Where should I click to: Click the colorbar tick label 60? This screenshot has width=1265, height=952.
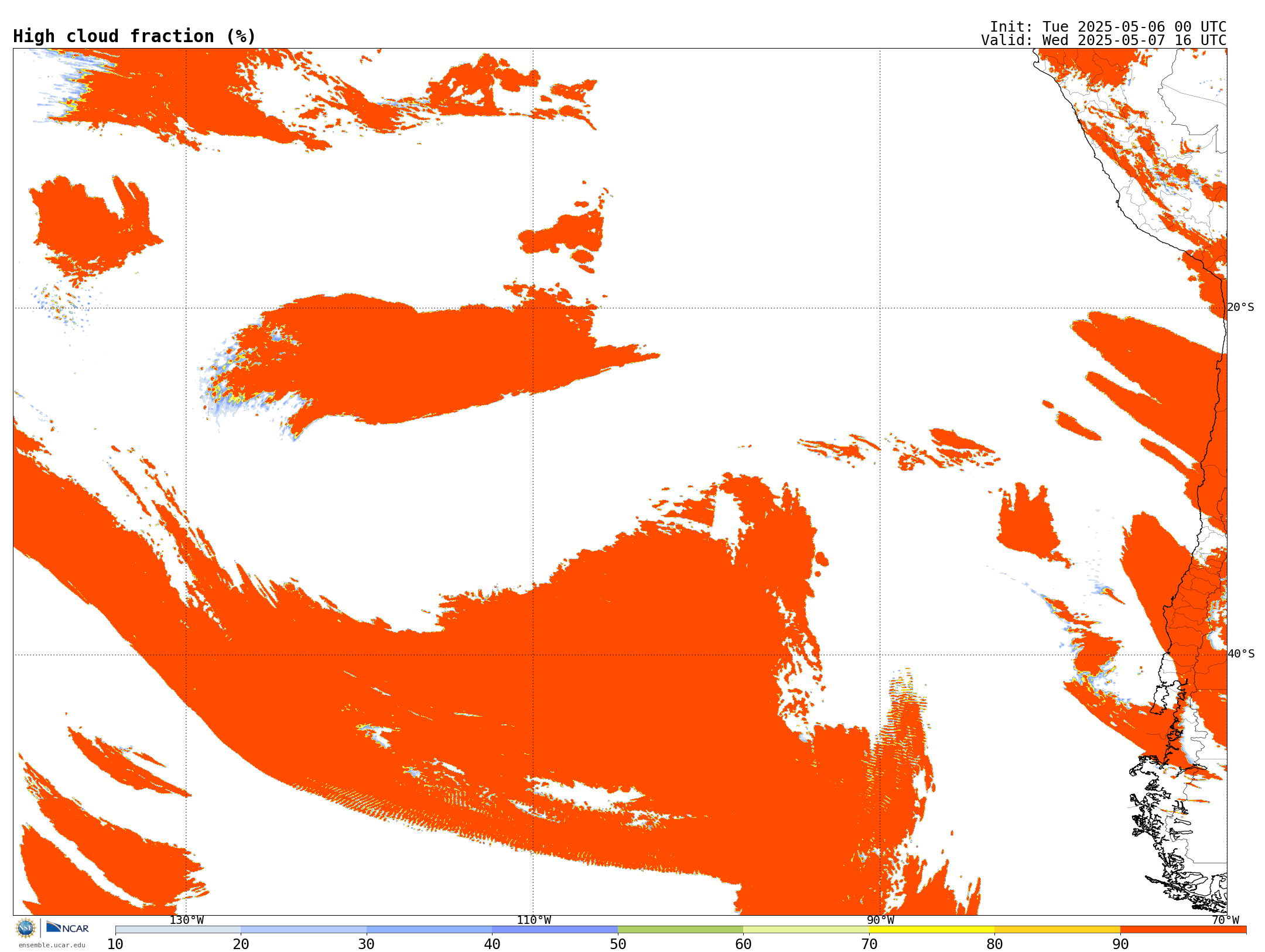click(x=743, y=944)
